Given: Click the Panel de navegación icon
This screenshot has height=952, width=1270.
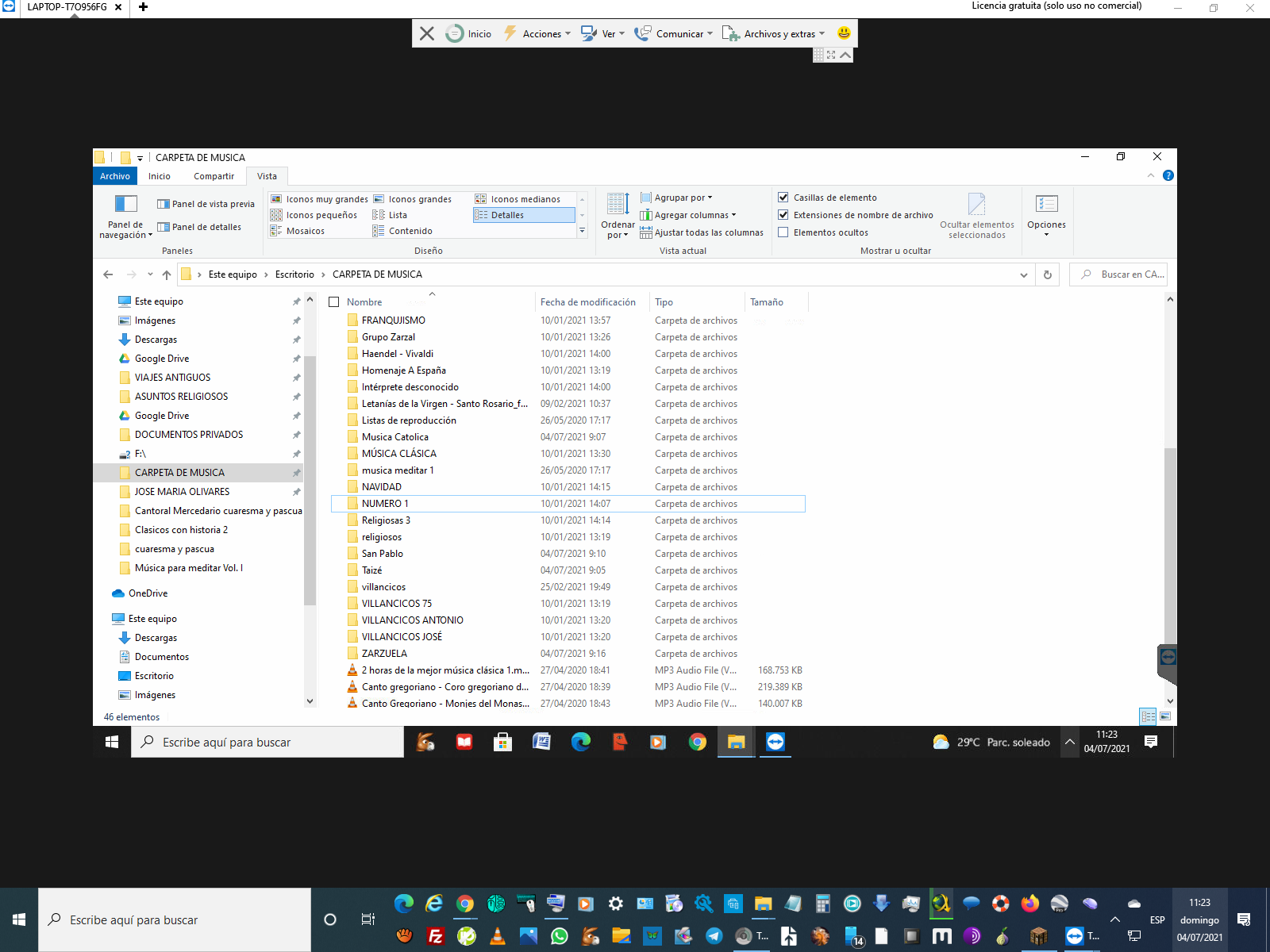Looking at the screenshot, I should [x=125, y=205].
